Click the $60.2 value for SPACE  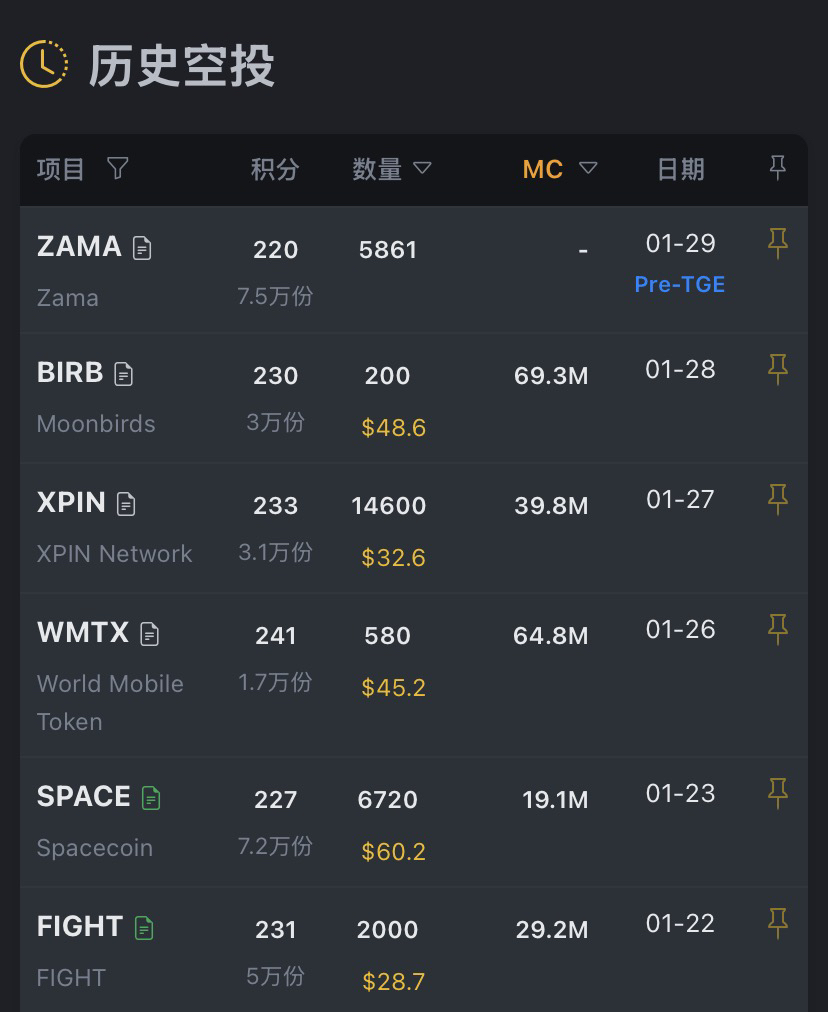coord(393,852)
